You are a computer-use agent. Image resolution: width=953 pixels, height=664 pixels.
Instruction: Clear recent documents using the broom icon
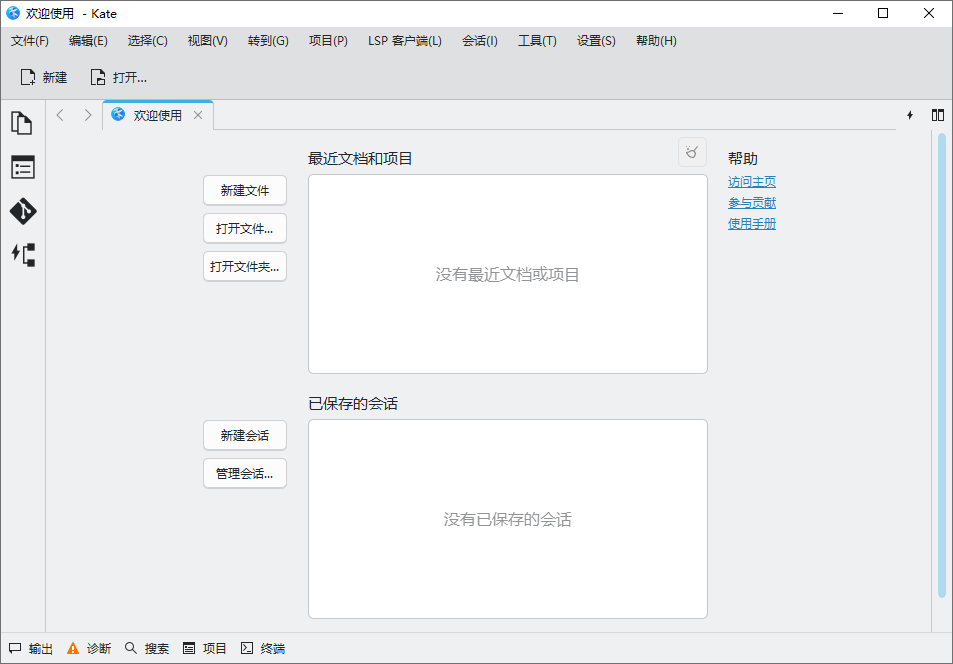691,152
